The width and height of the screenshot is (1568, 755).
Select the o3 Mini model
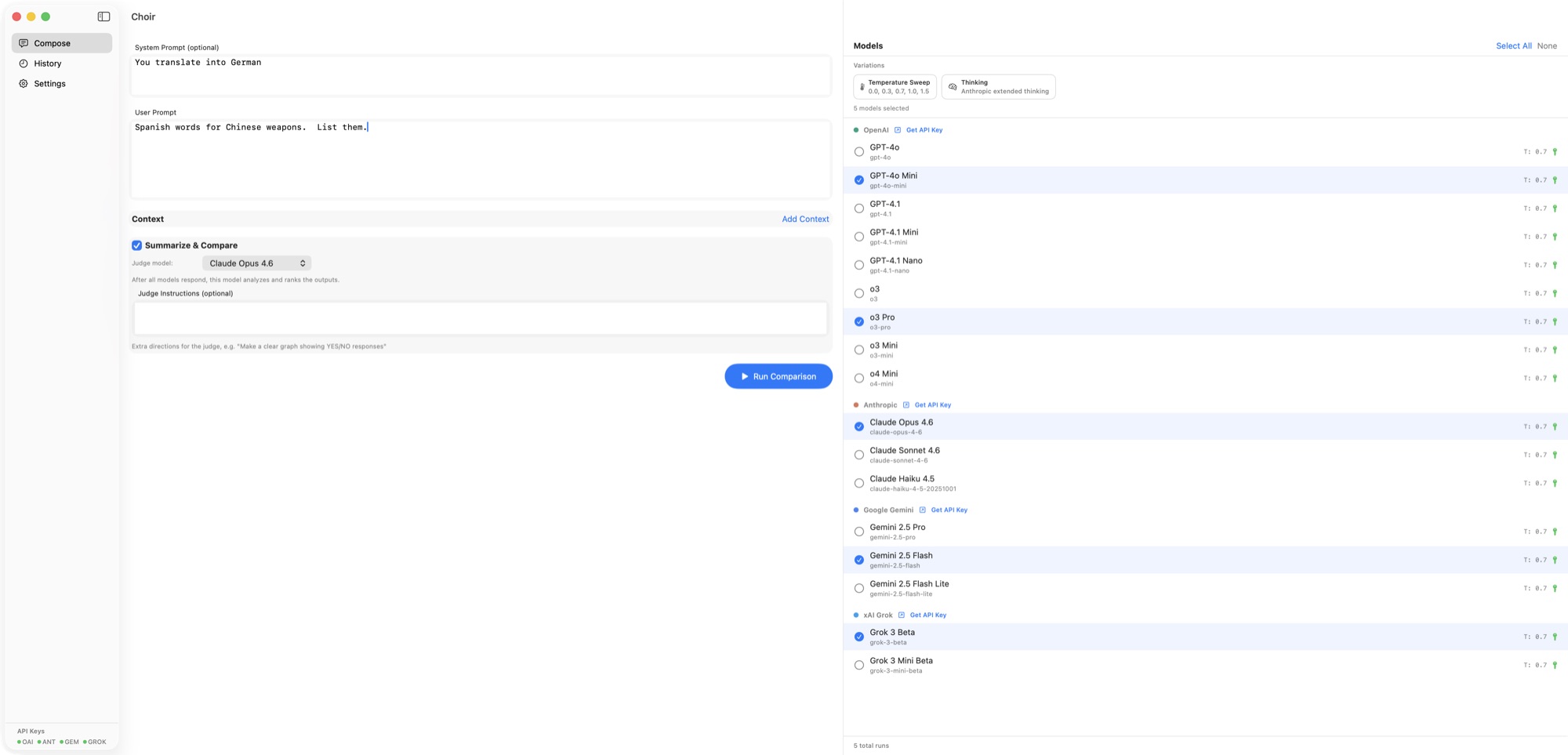point(859,350)
